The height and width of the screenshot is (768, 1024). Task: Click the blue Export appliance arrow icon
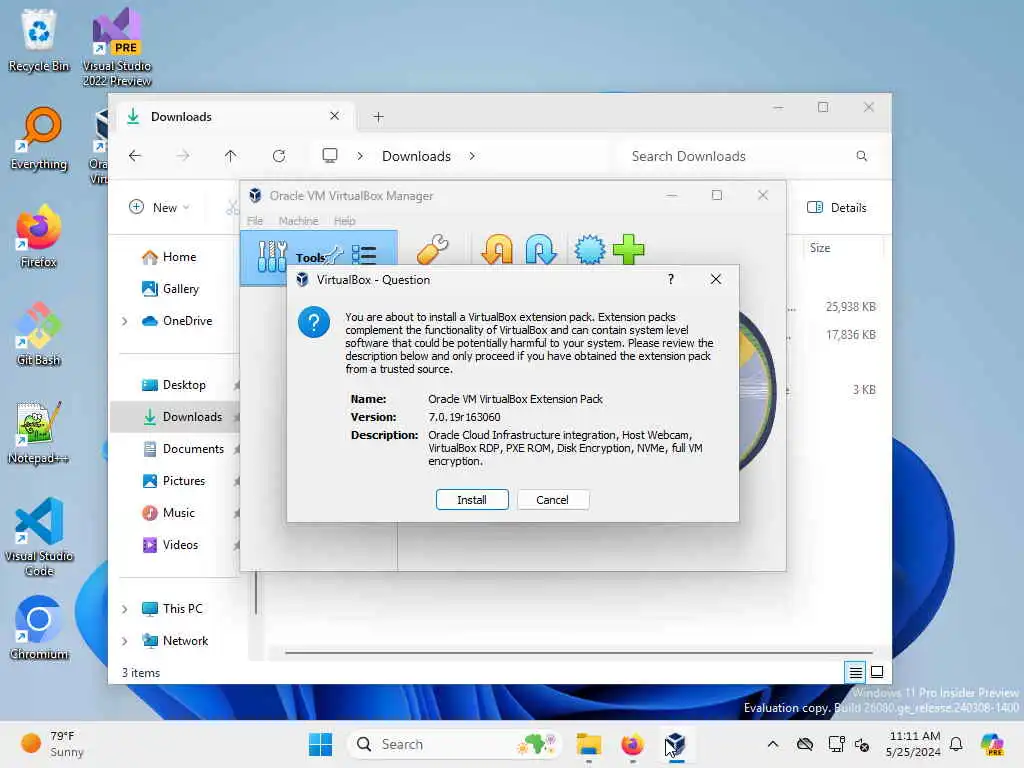541,249
